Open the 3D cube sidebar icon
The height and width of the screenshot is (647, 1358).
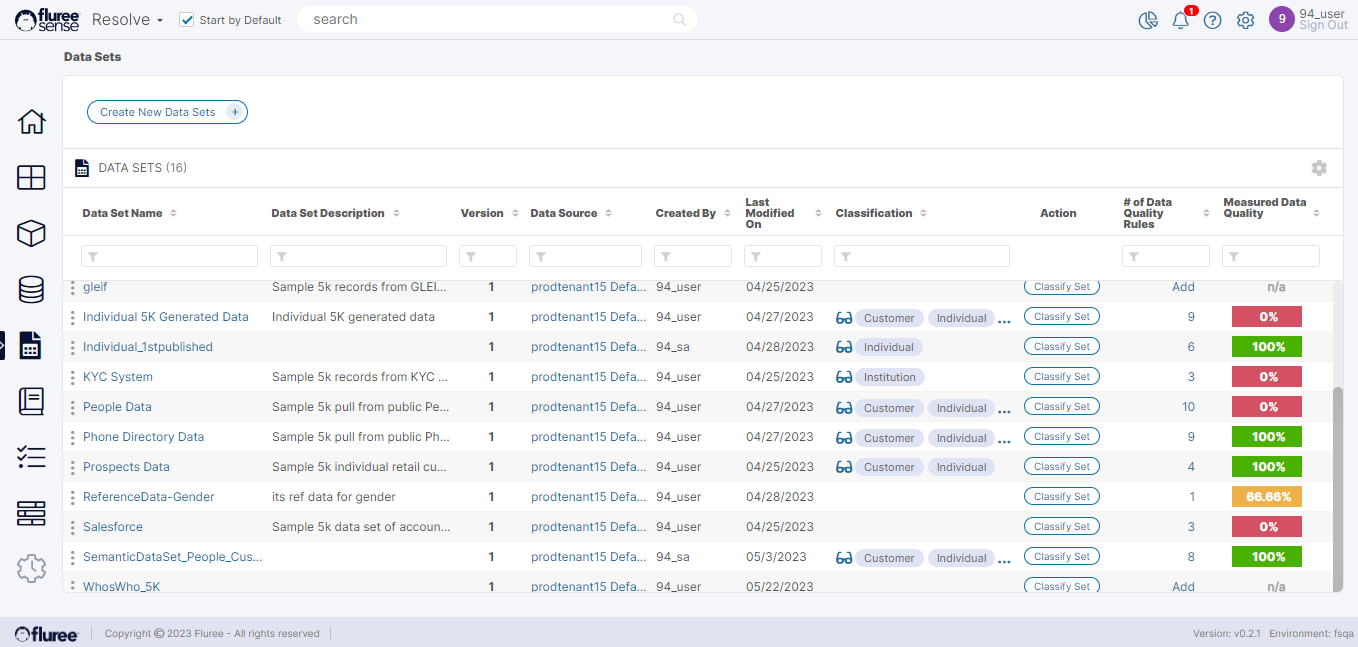coord(31,233)
